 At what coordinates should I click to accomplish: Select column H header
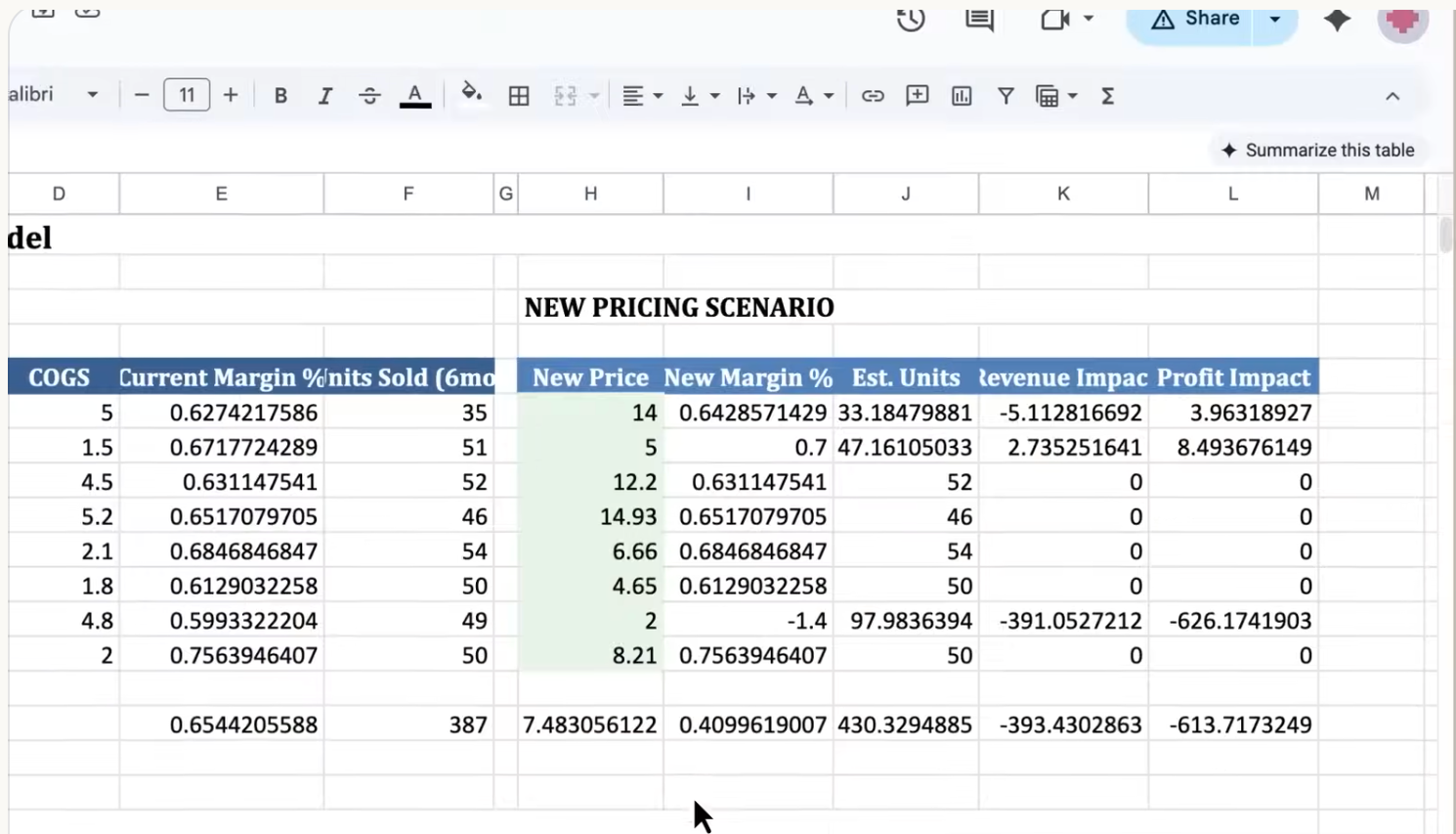point(590,194)
